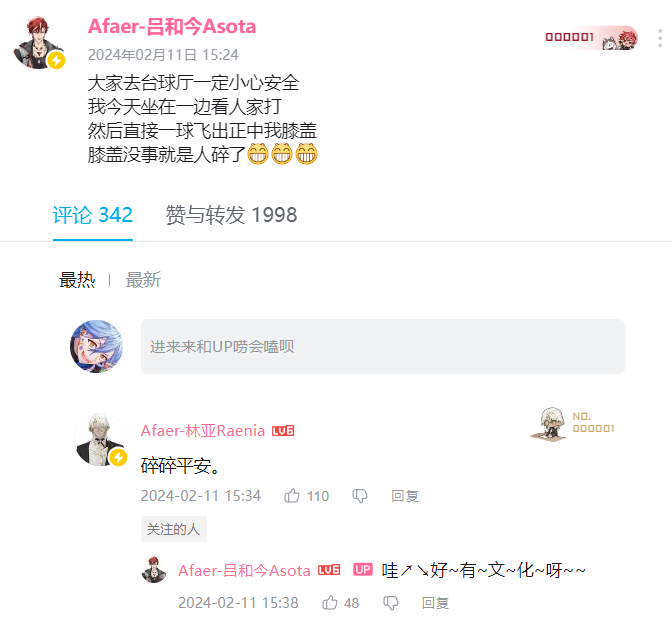This screenshot has height=618, width=672.
Task: Sort comments by 最热
Action: (x=77, y=280)
